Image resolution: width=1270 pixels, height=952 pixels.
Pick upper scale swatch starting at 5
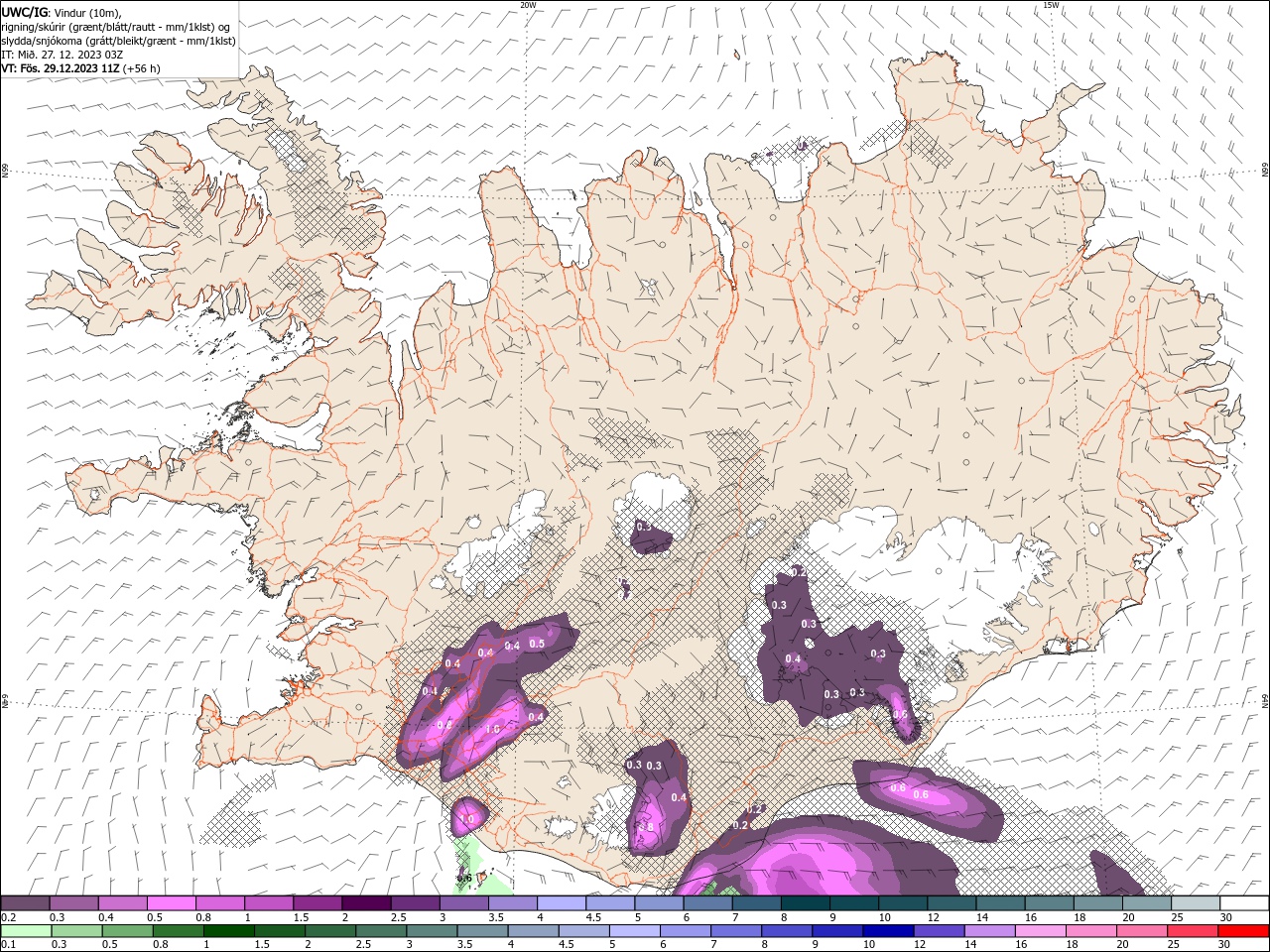click(x=658, y=903)
